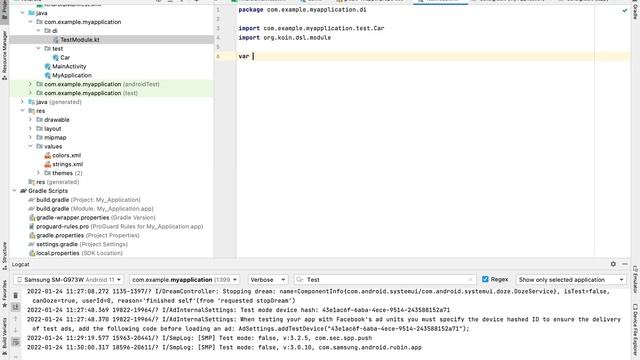640x360 pixels.
Task: Open the Favorites side tab
Action: pyautogui.click(x=4, y=294)
